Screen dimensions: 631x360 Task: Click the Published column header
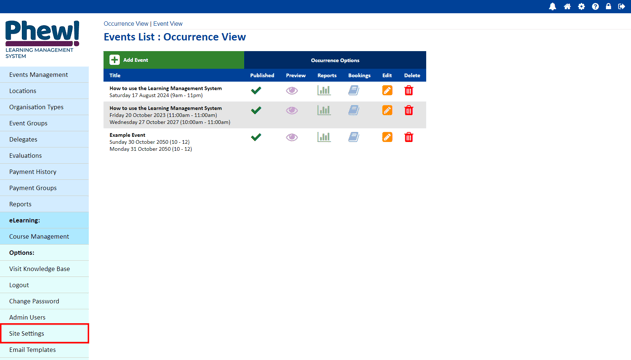pos(262,75)
